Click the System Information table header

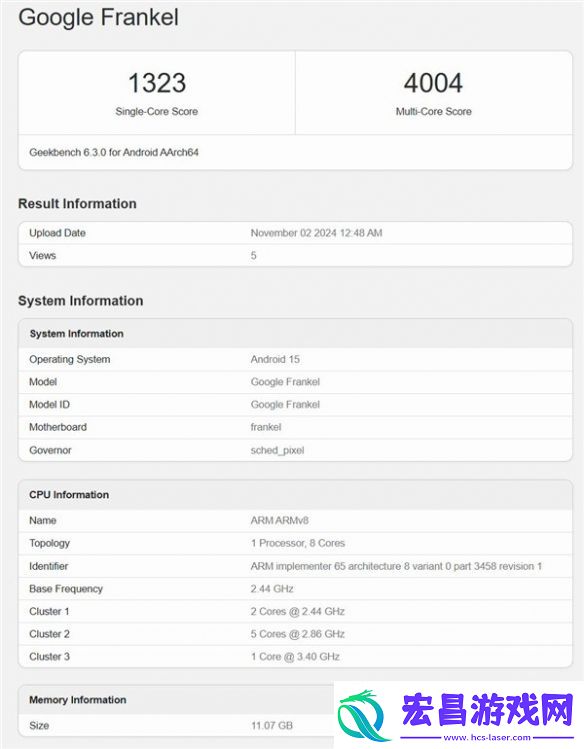295,333
